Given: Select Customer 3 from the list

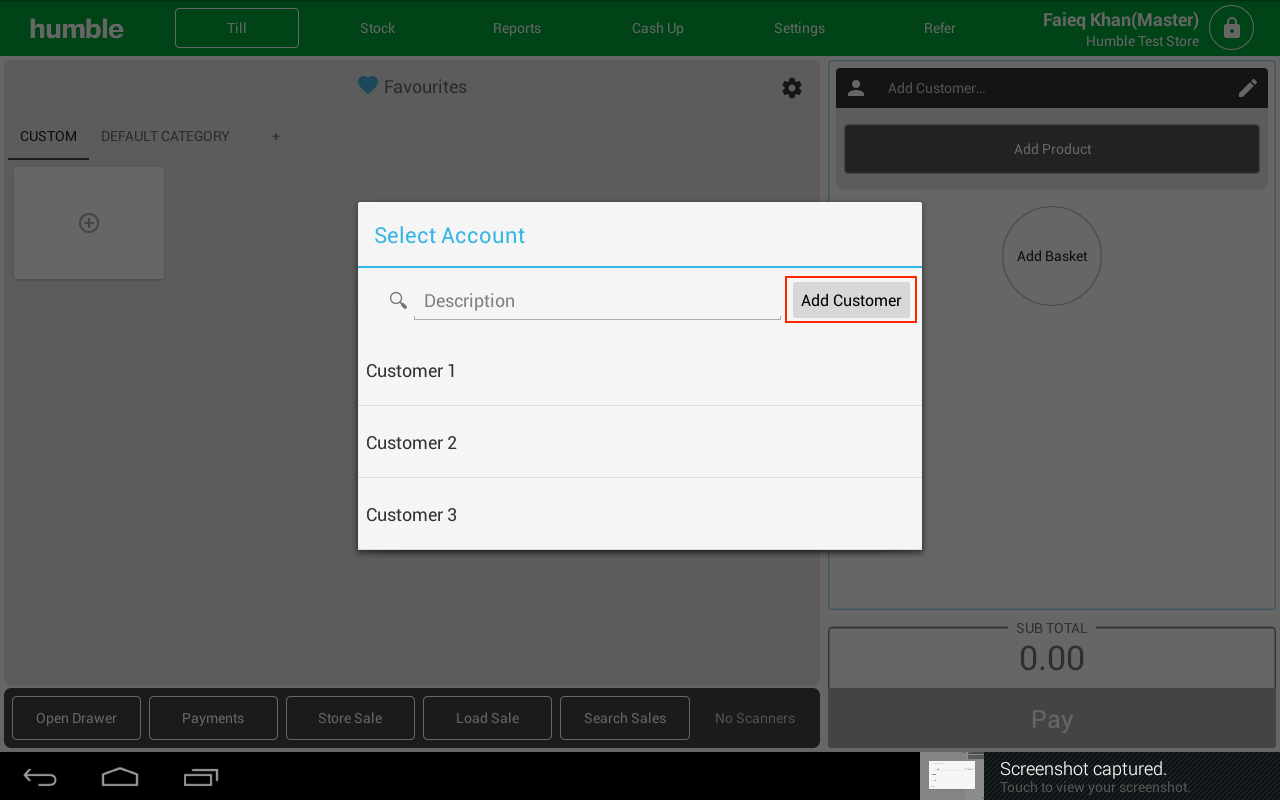Looking at the screenshot, I should (640, 514).
